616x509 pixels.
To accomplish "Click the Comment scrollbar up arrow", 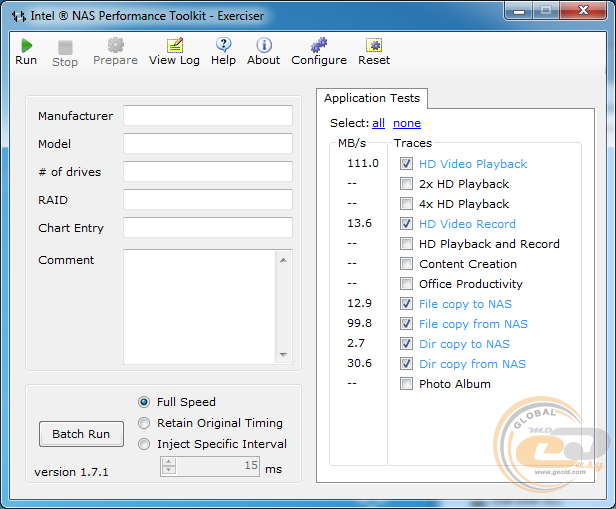I will pos(283,260).
